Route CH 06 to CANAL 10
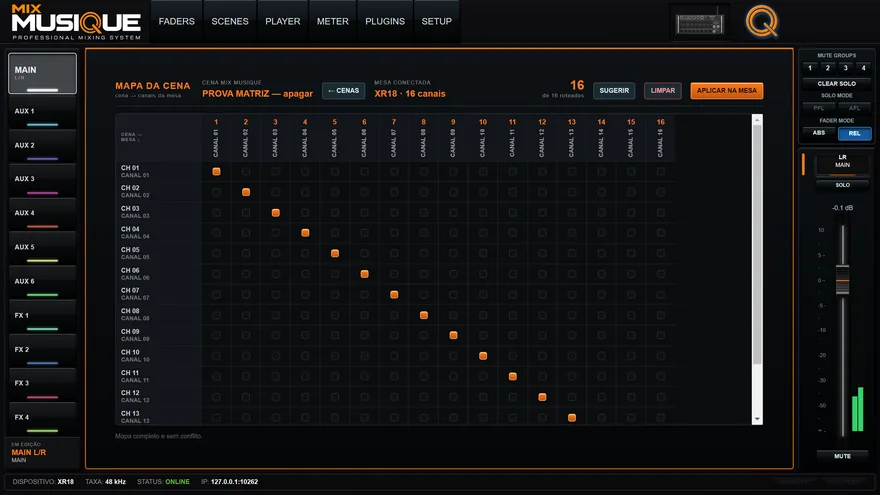The width and height of the screenshot is (880, 495). [483, 274]
